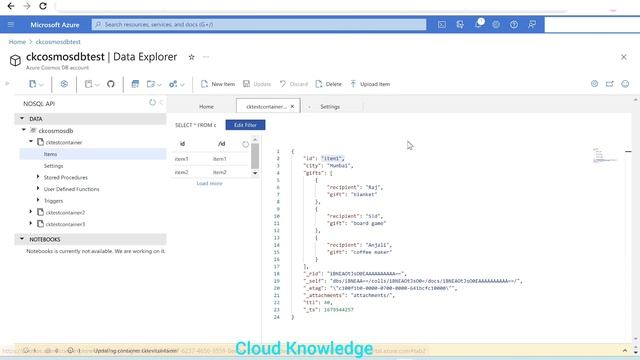Open the Azure portal hamburger menu
This screenshot has width=640, height=360.
[11, 24]
